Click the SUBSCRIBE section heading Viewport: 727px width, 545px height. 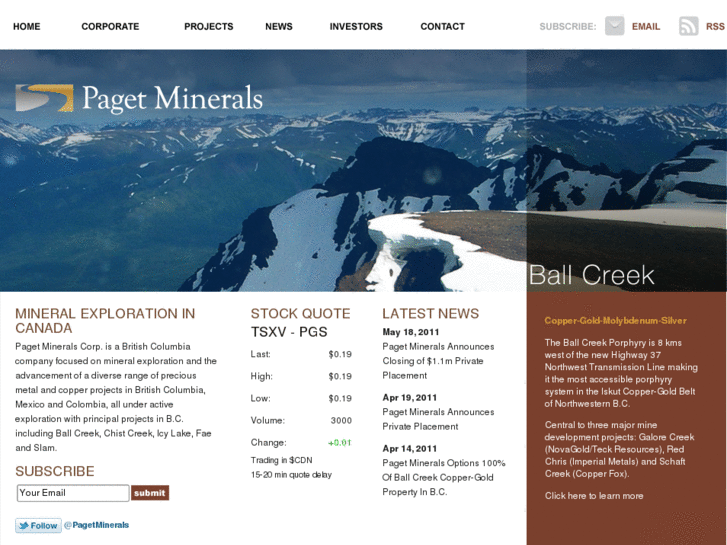pyautogui.click(x=55, y=471)
